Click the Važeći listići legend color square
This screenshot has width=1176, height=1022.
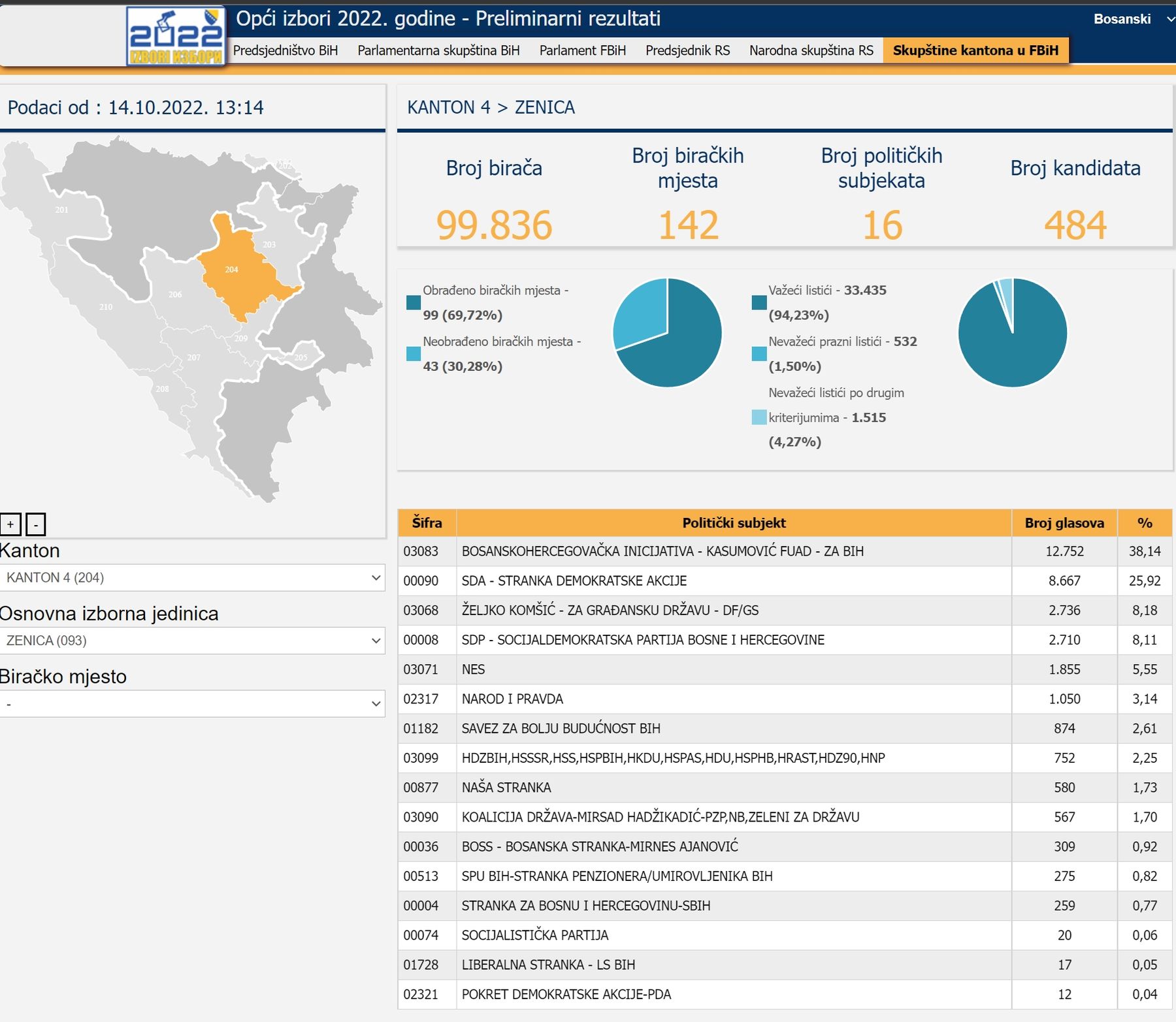coord(759,302)
